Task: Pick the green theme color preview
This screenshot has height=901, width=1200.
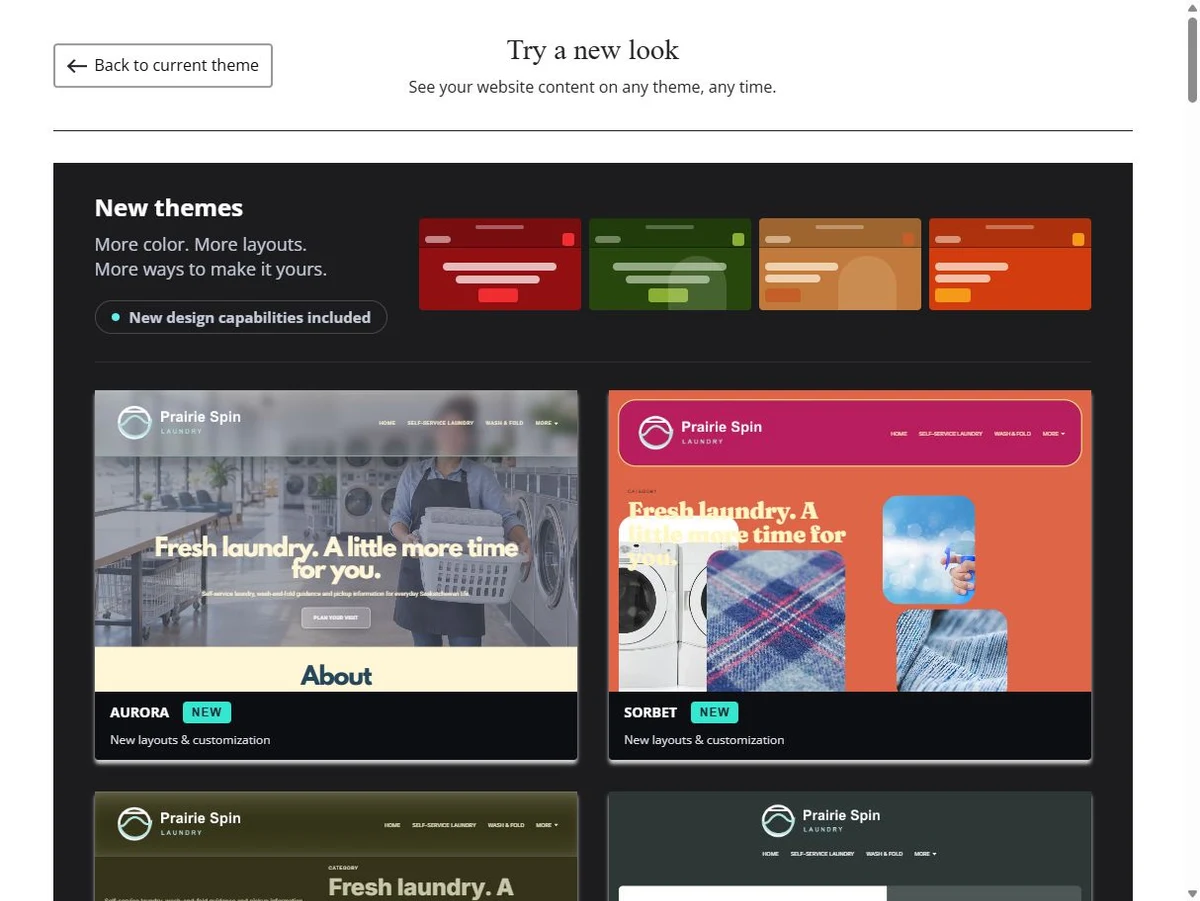Action: (x=670, y=264)
